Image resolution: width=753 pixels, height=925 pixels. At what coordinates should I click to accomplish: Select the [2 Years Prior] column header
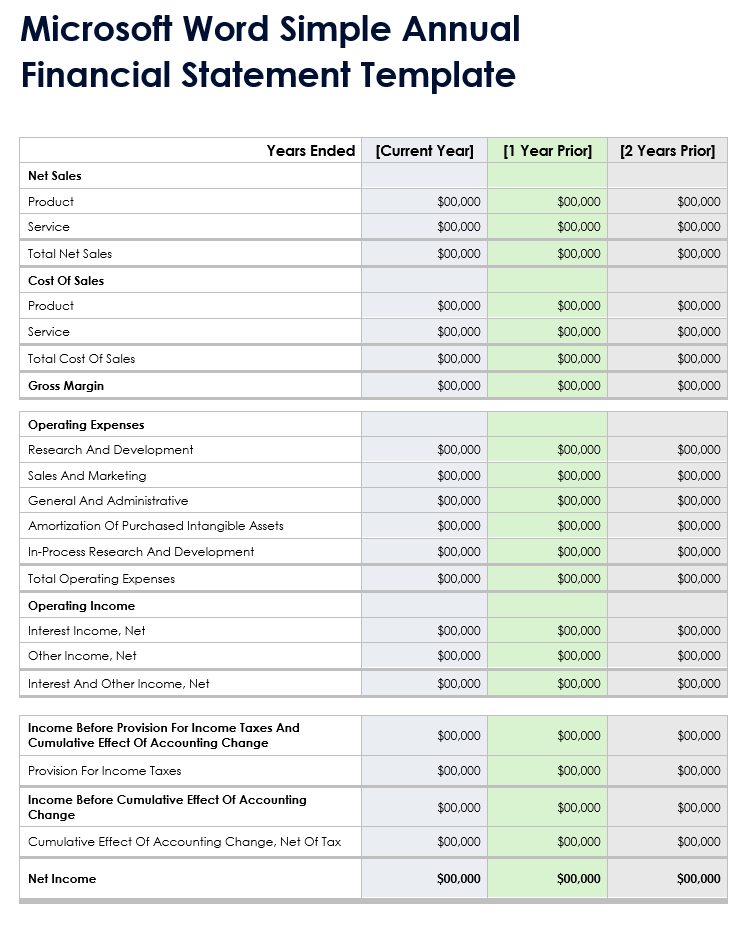coord(667,151)
